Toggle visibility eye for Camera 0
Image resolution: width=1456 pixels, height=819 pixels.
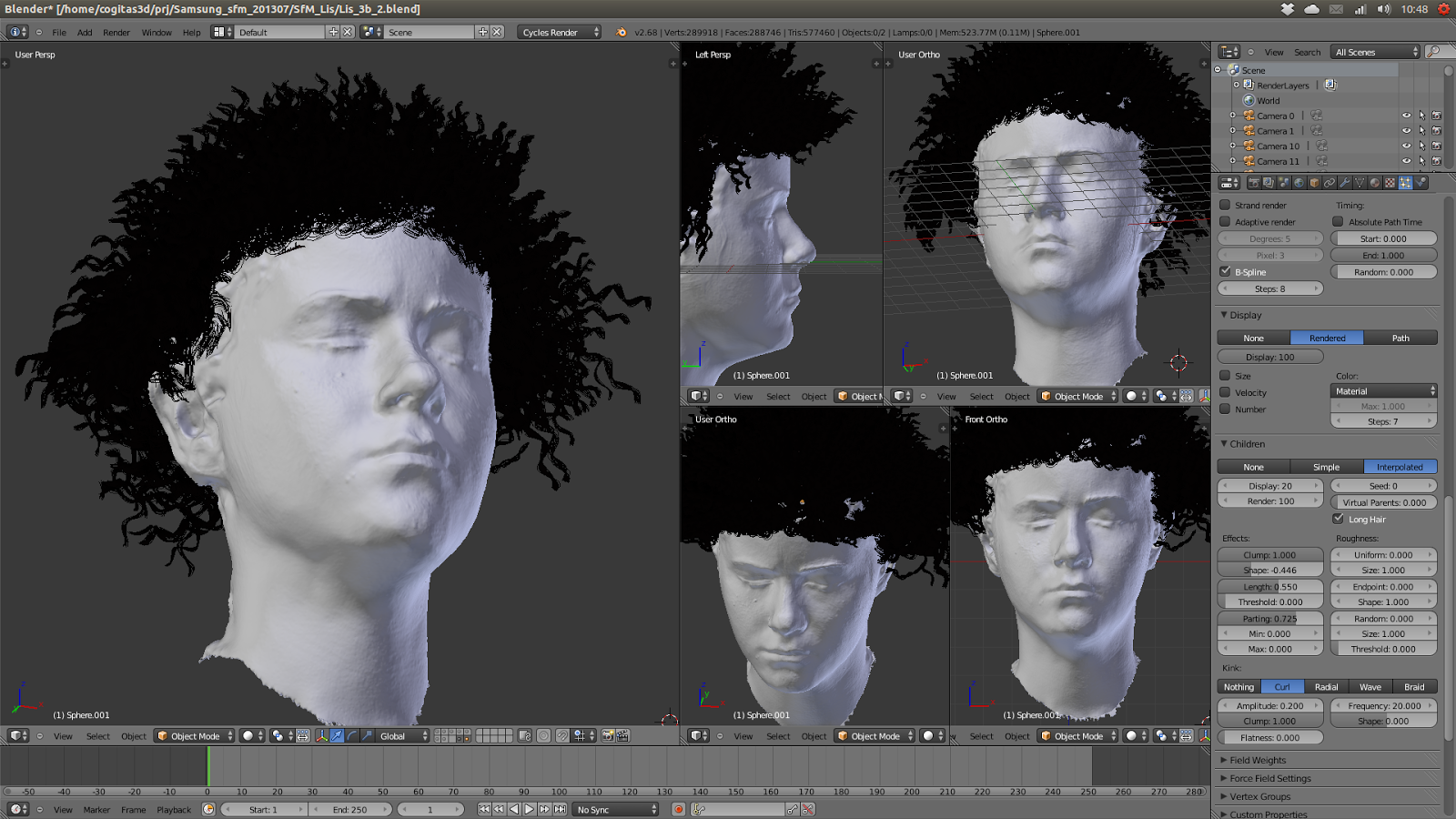point(1407,116)
